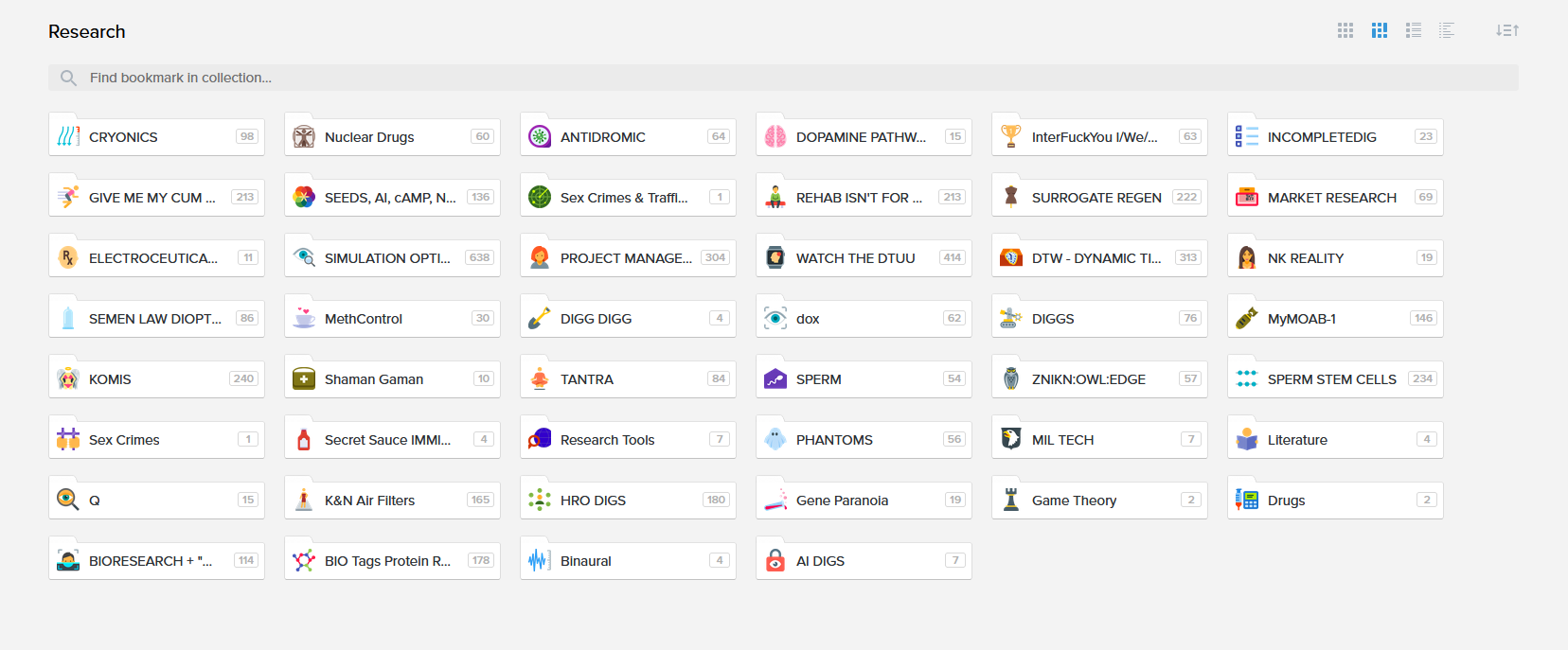
Task: Click the Research collection title
Action: (x=87, y=31)
